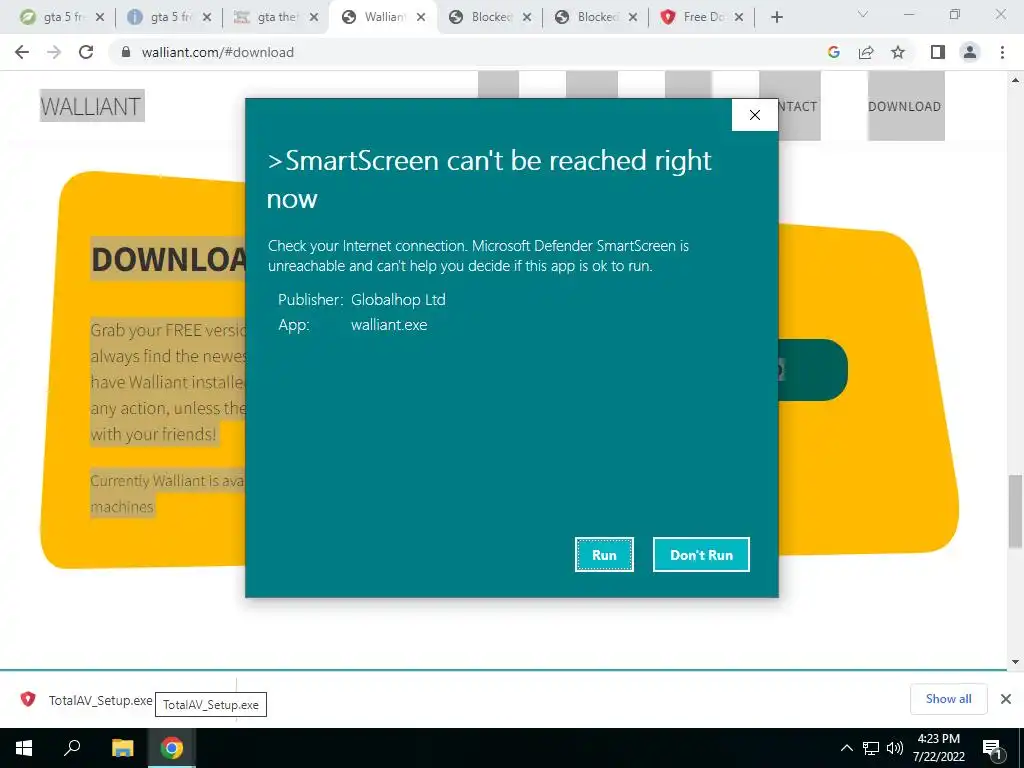1024x768 pixels.
Task: Click the WALLIANT site logo
Action: 92,106
